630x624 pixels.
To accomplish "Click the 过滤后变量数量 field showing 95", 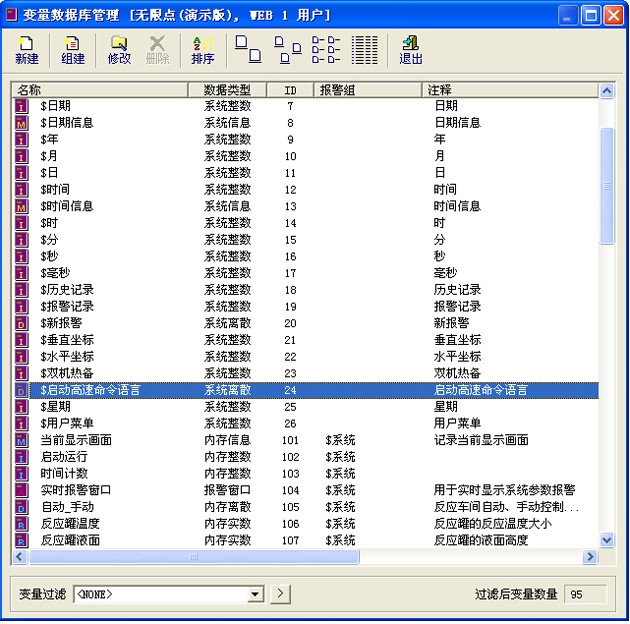I will [x=585, y=594].
